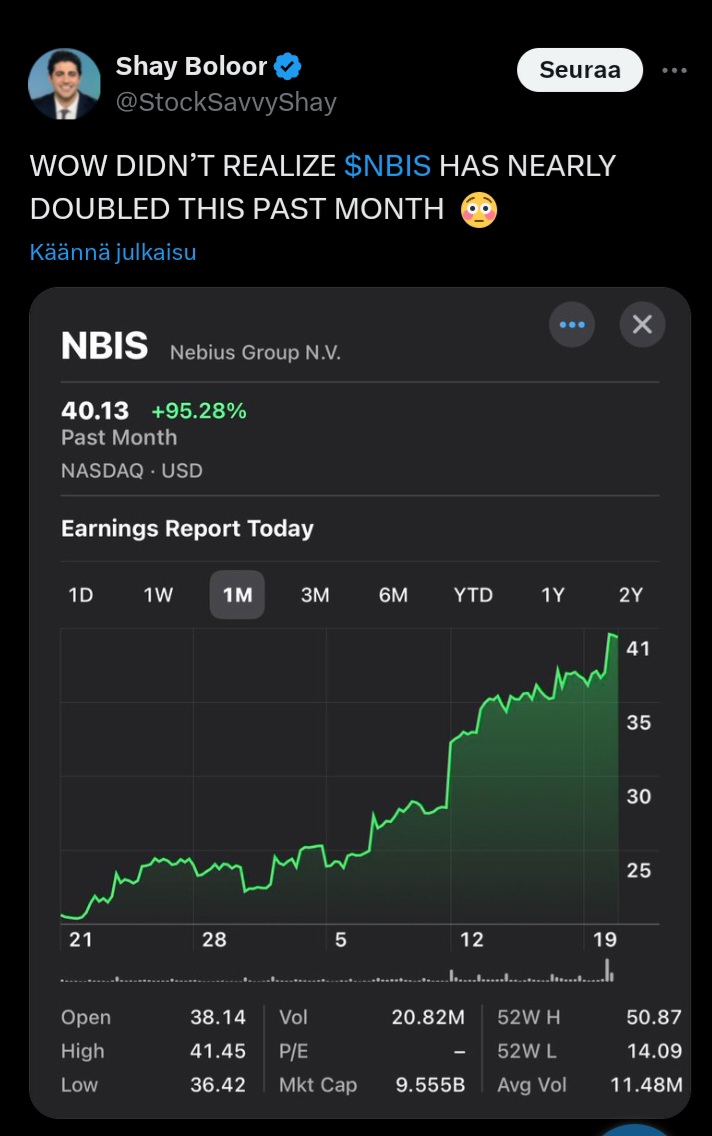Viewport: 712px width, 1136px height.
Task: Open the tweet's three-dot options menu
Action: point(674,70)
